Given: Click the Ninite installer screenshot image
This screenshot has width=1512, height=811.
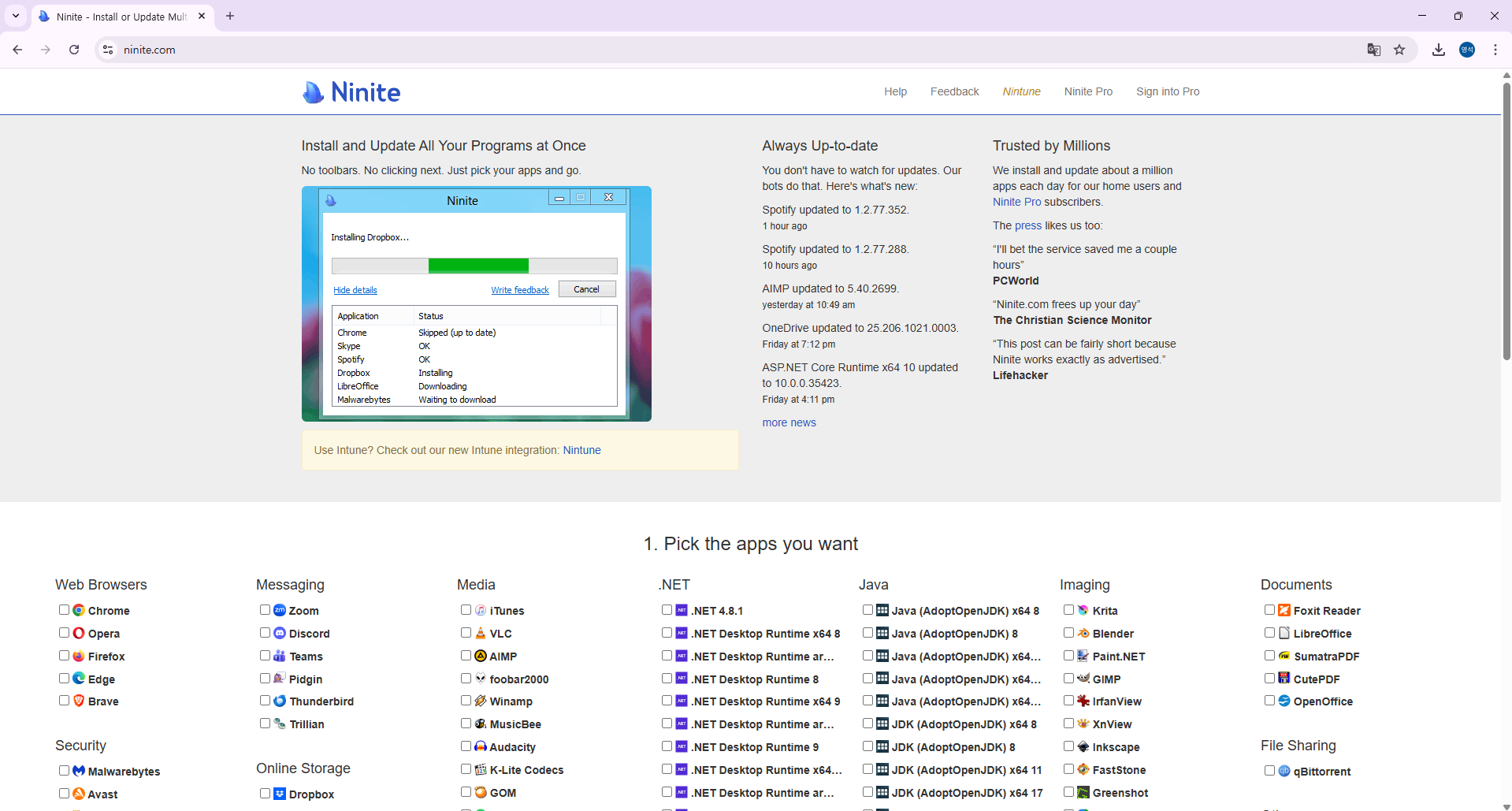Looking at the screenshot, I should pyautogui.click(x=476, y=303).
